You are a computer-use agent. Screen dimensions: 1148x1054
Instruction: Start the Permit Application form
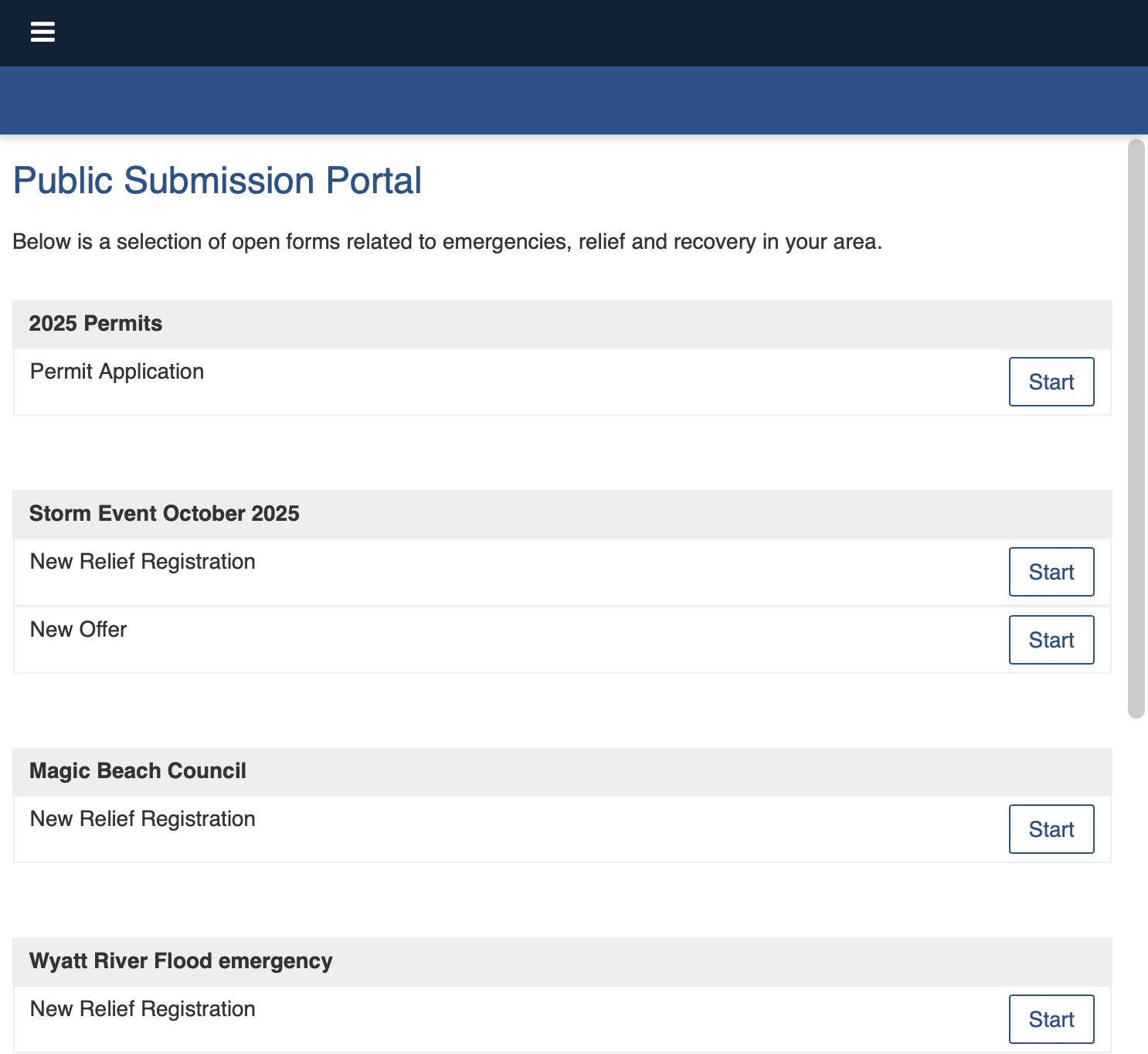[1051, 382]
